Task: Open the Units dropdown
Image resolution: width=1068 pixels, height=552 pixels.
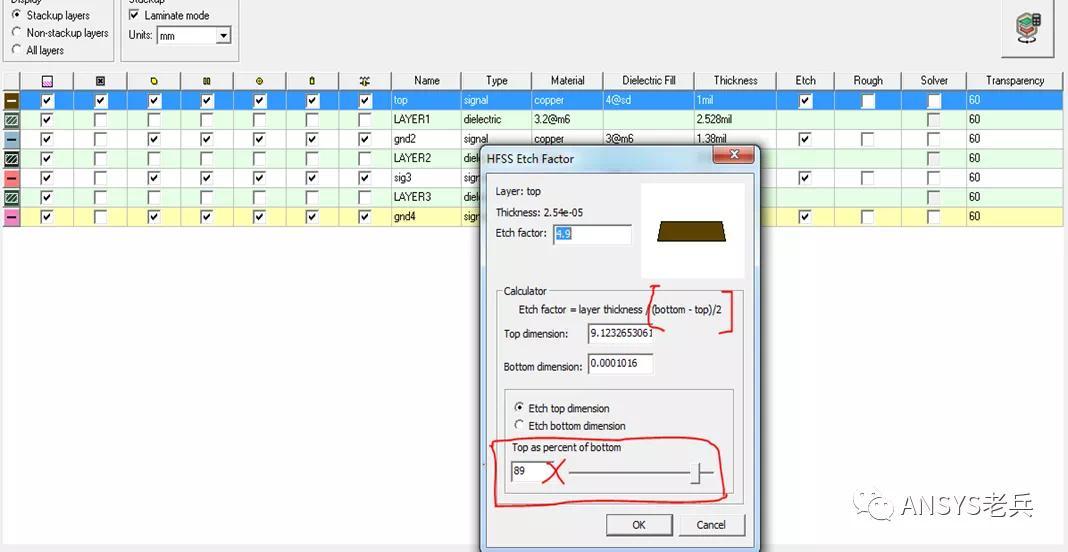Action: coord(223,35)
